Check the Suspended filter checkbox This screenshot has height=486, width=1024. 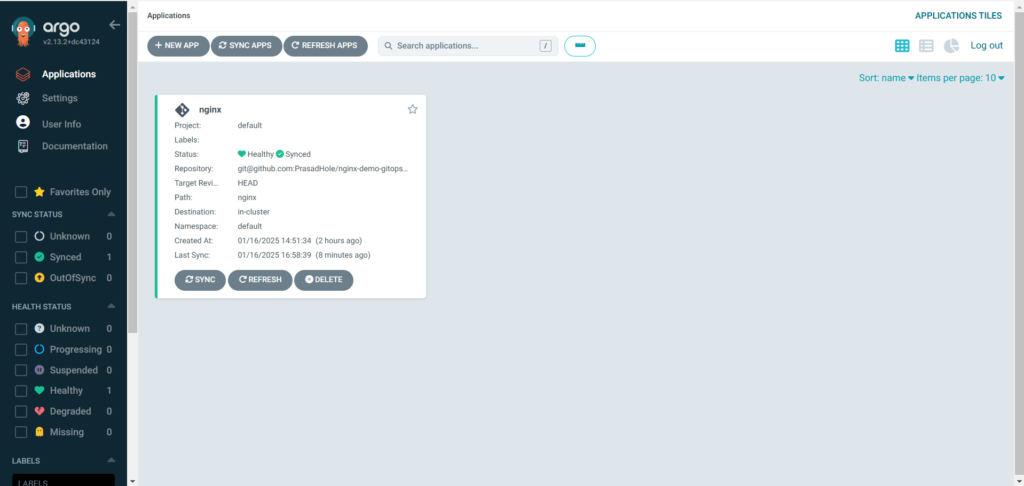click(21, 370)
